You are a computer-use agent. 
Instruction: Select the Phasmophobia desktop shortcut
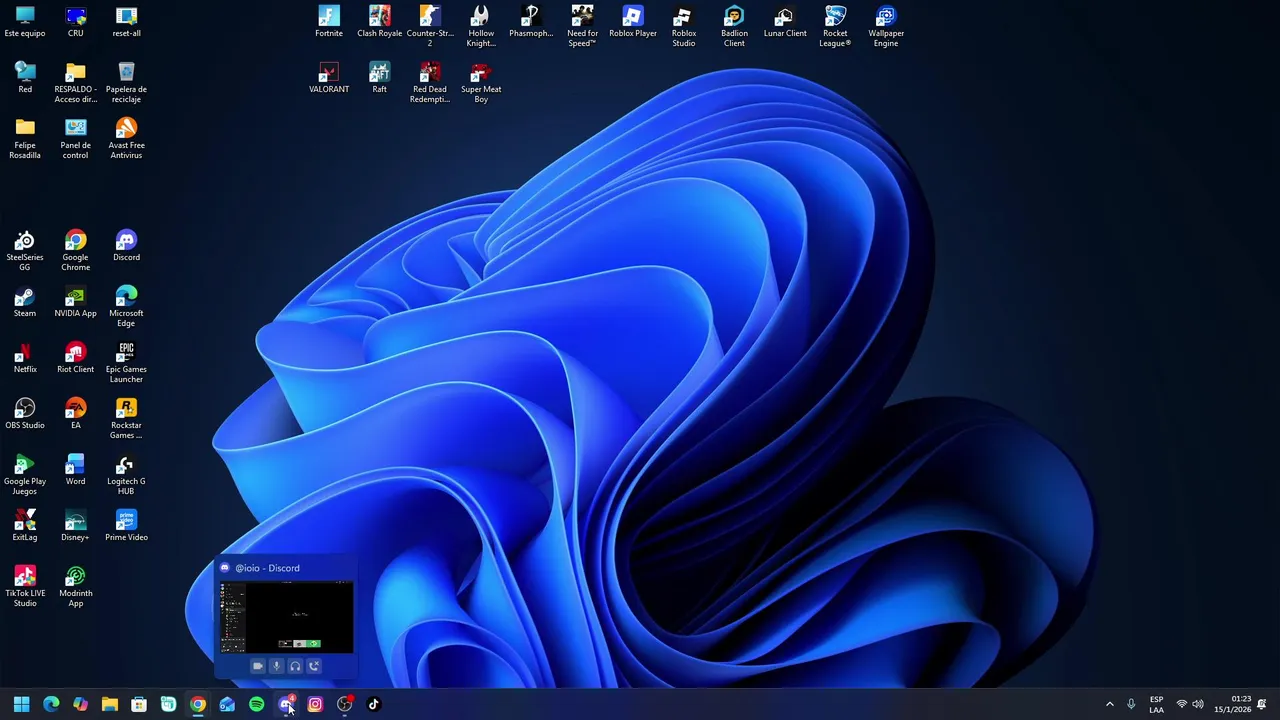(x=531, y=22)
